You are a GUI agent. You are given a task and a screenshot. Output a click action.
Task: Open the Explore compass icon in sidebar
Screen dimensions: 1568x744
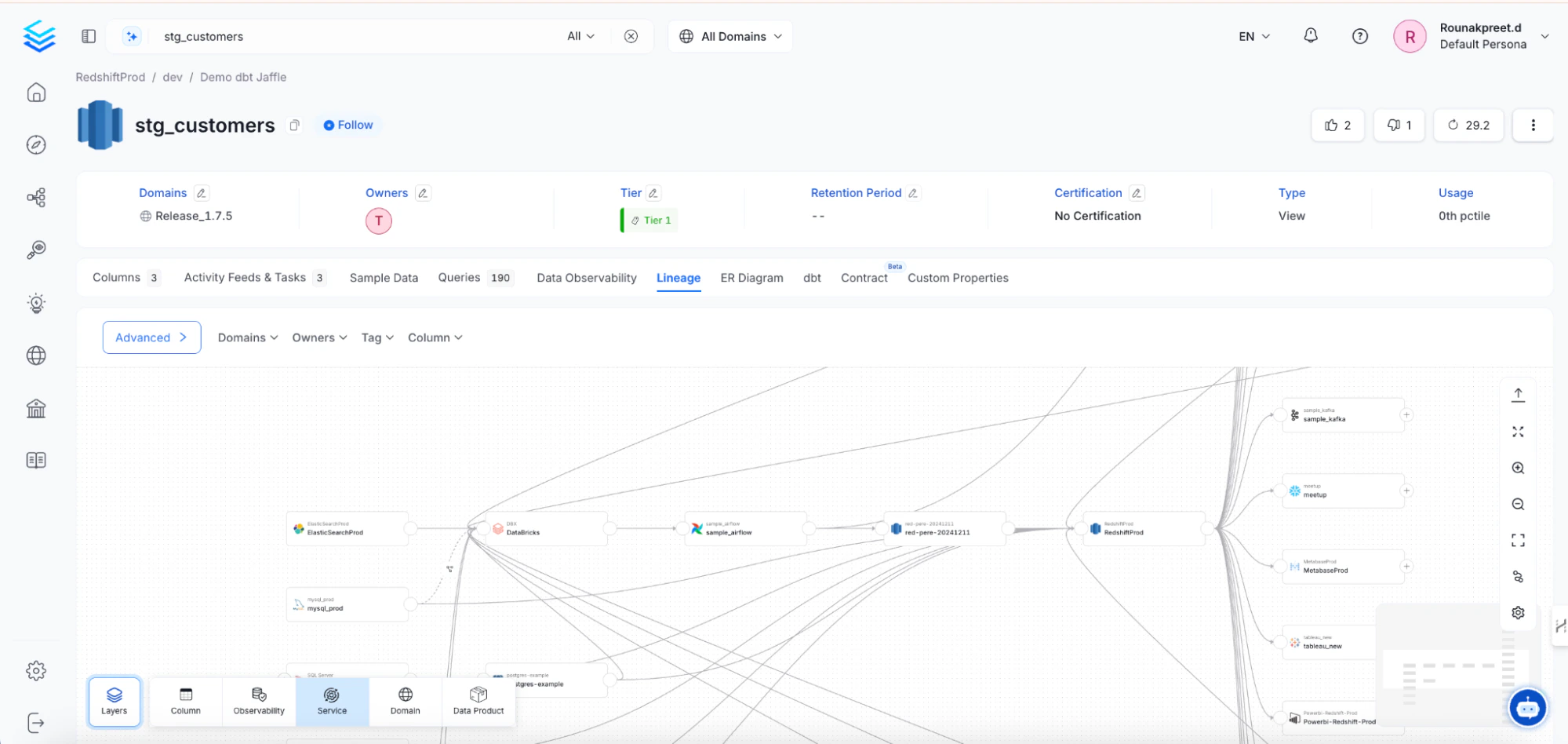[x=36, y=145]
